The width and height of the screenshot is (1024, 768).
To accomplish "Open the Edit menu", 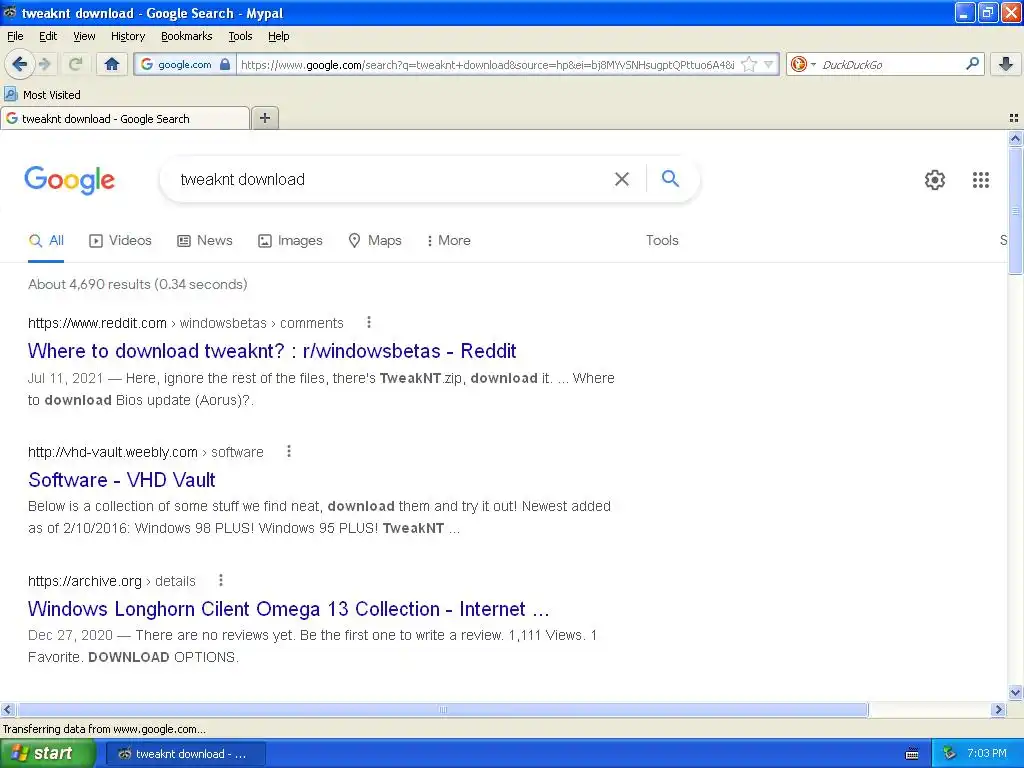I will coord(48,36).
